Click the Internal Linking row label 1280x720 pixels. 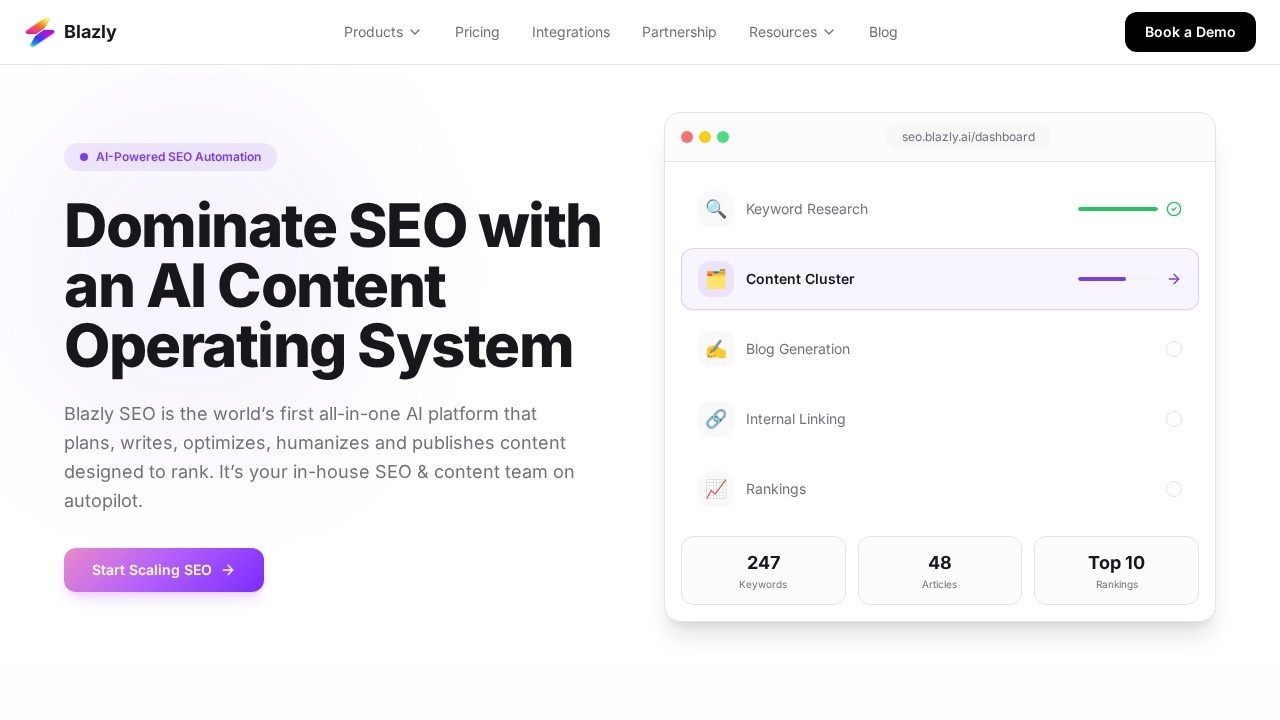[796, 419]
